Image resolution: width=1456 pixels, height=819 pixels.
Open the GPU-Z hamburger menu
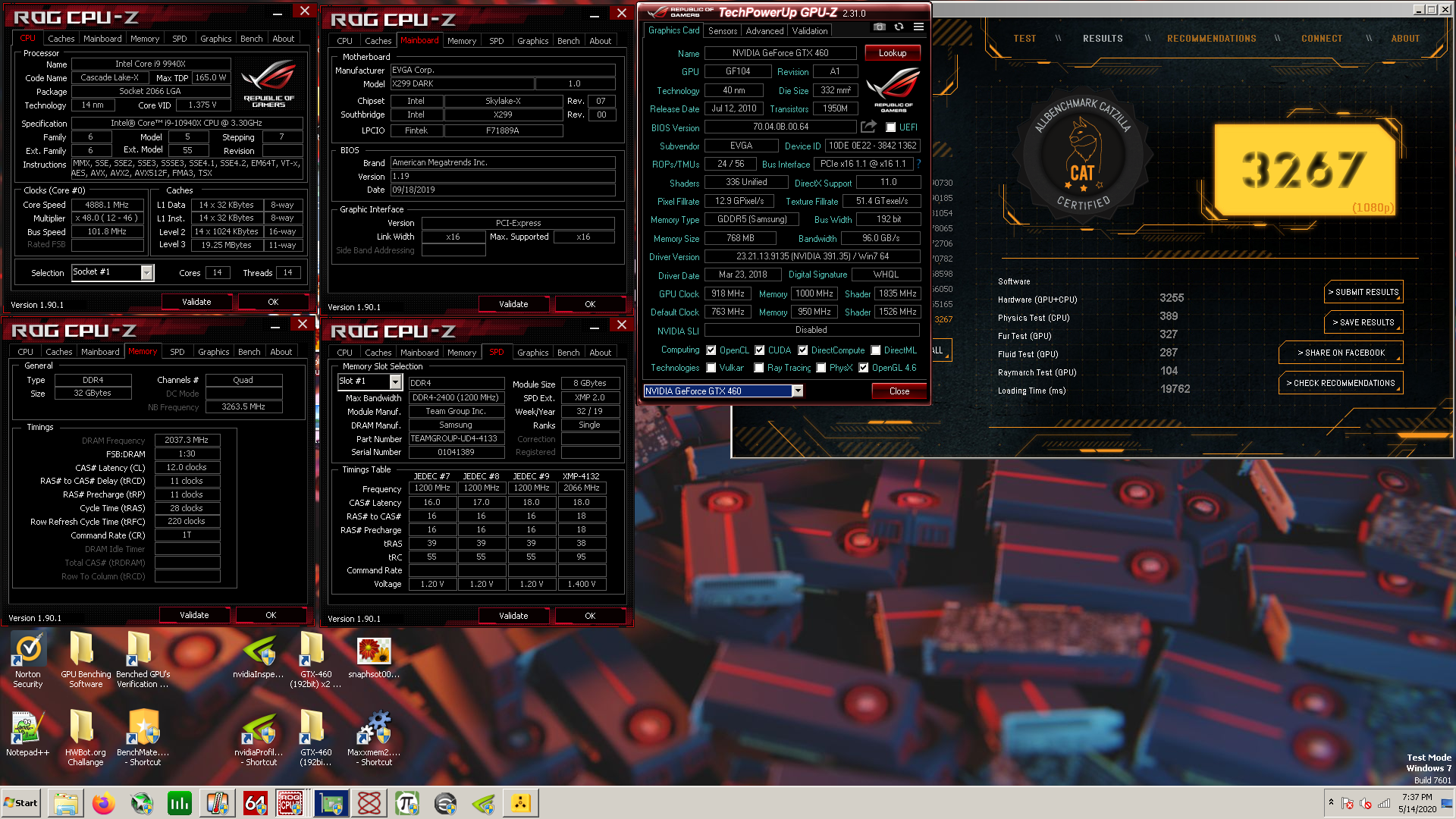(x=918, y=27)
